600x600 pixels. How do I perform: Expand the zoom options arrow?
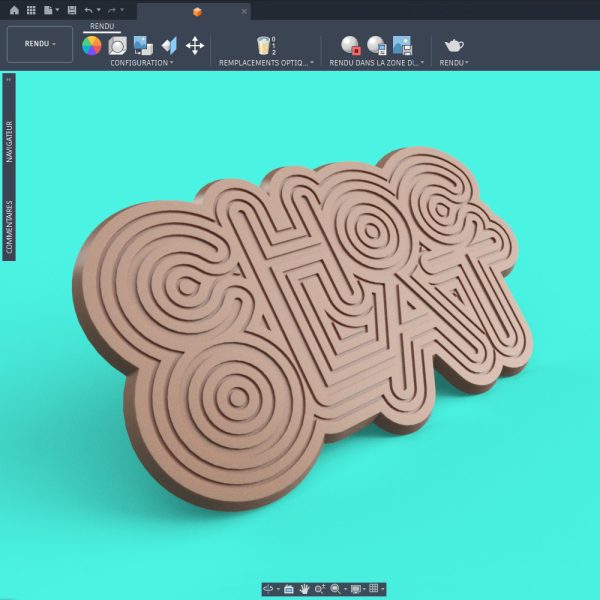(x=346, y=589)
